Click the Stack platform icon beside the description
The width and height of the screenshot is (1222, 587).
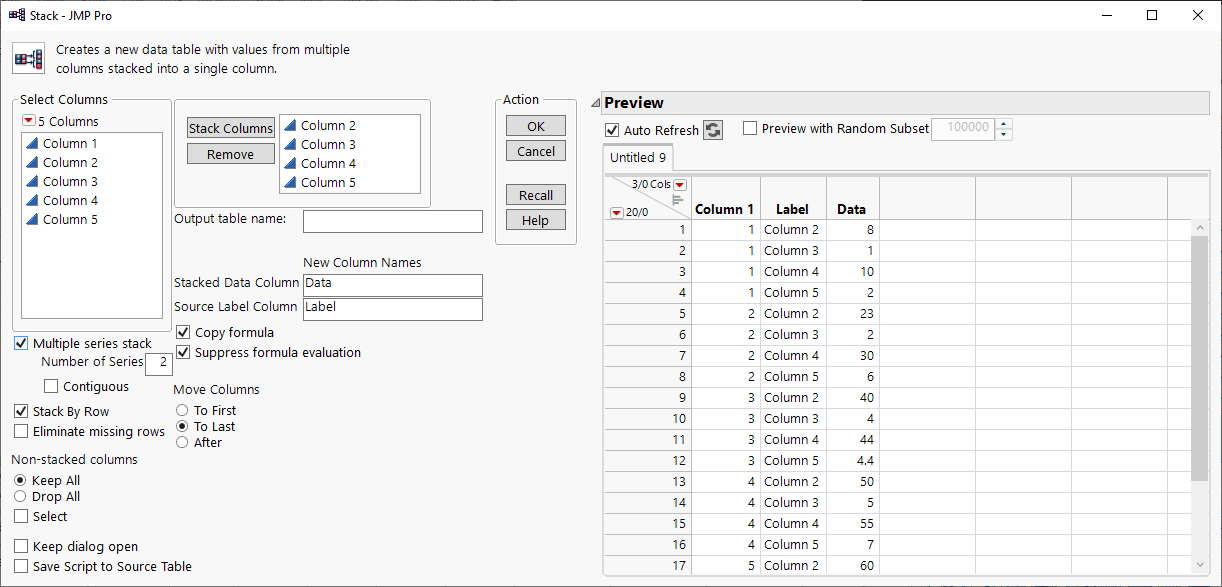28,59
